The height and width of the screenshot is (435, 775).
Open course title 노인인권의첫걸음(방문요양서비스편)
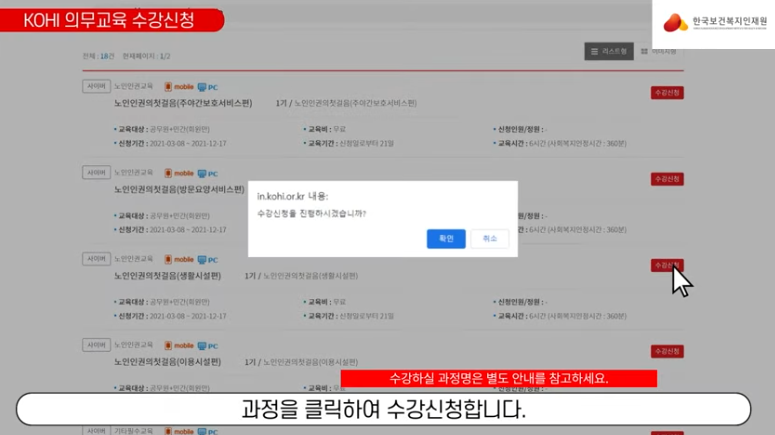coord(179,189)
